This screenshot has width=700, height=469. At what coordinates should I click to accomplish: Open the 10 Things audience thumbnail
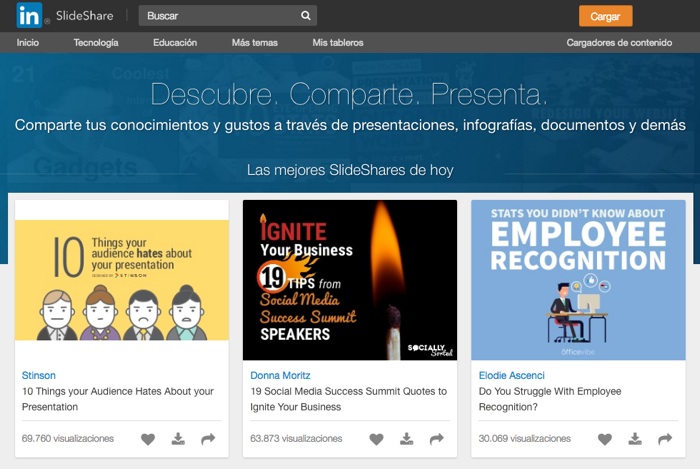coord(122,280)
